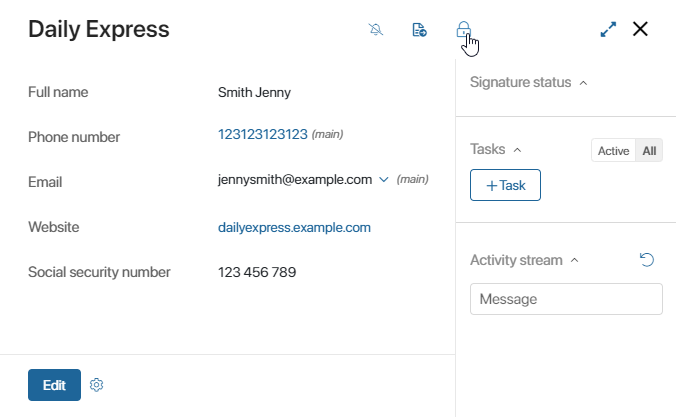Click the Message input field
This screenshot has width=676, height=417.
click(x=566, y=299)
